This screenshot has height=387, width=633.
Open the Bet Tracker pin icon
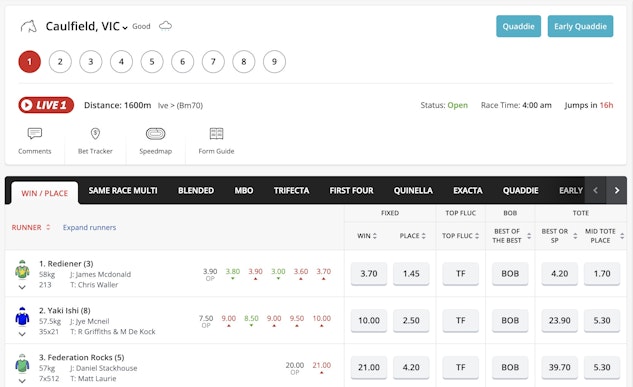coord(95,134)
